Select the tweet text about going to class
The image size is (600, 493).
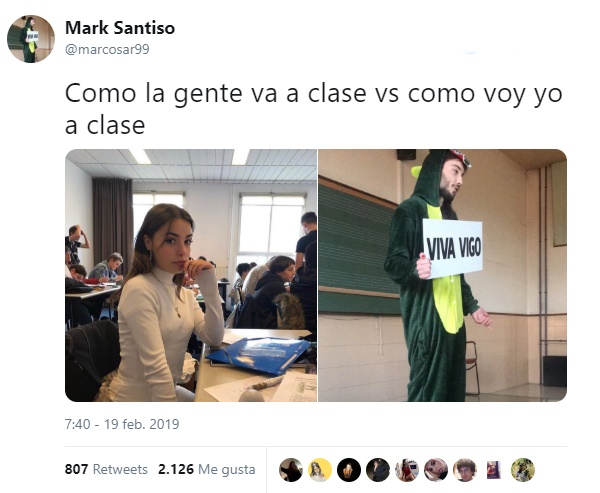(313, 109)
